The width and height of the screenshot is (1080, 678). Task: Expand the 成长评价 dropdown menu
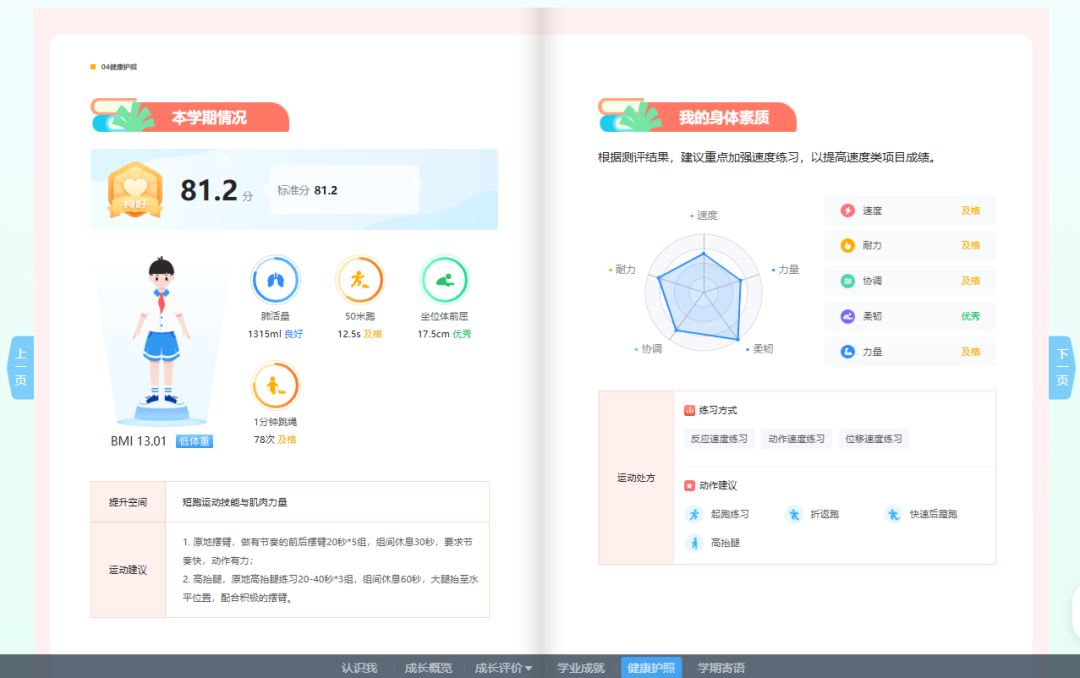503,666
